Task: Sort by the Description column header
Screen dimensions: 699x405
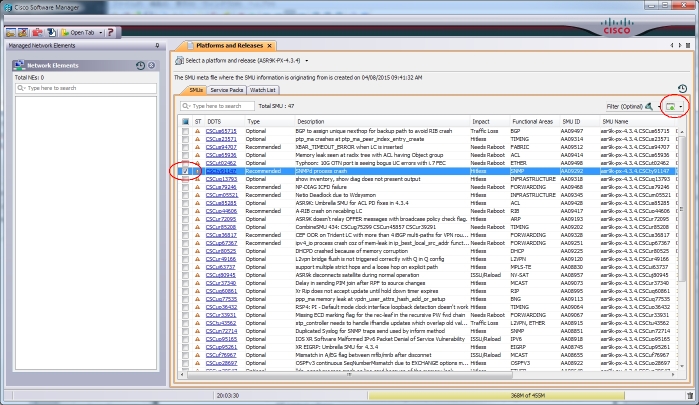Action: [x=381, y=121]
